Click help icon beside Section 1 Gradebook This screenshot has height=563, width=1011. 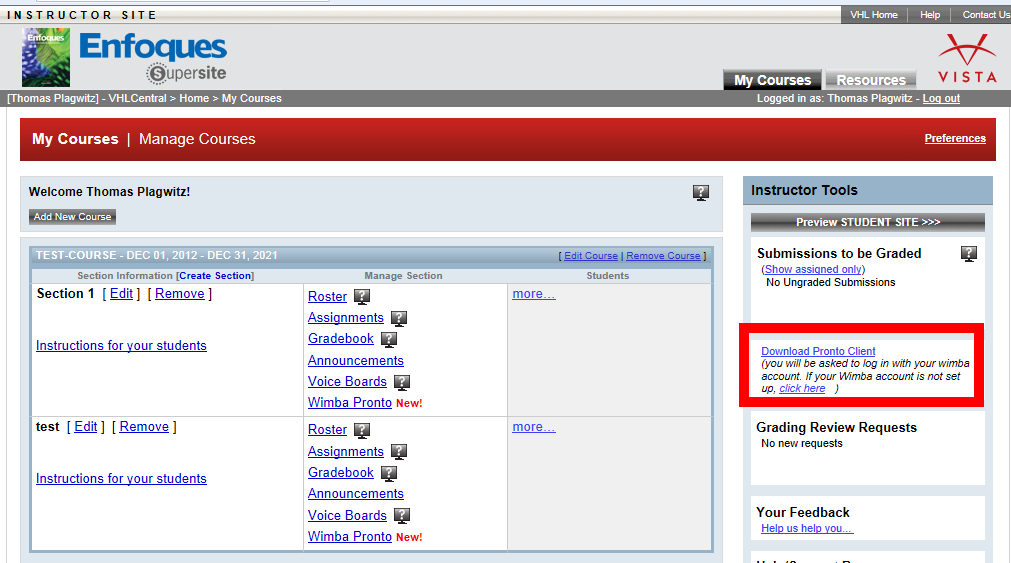(x=389, y=339)
